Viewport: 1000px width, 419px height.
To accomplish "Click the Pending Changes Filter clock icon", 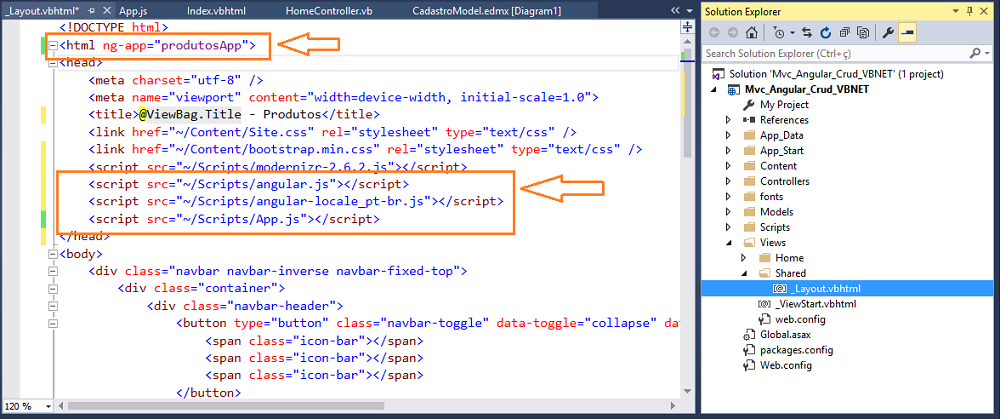I will [x=777, y=33].
